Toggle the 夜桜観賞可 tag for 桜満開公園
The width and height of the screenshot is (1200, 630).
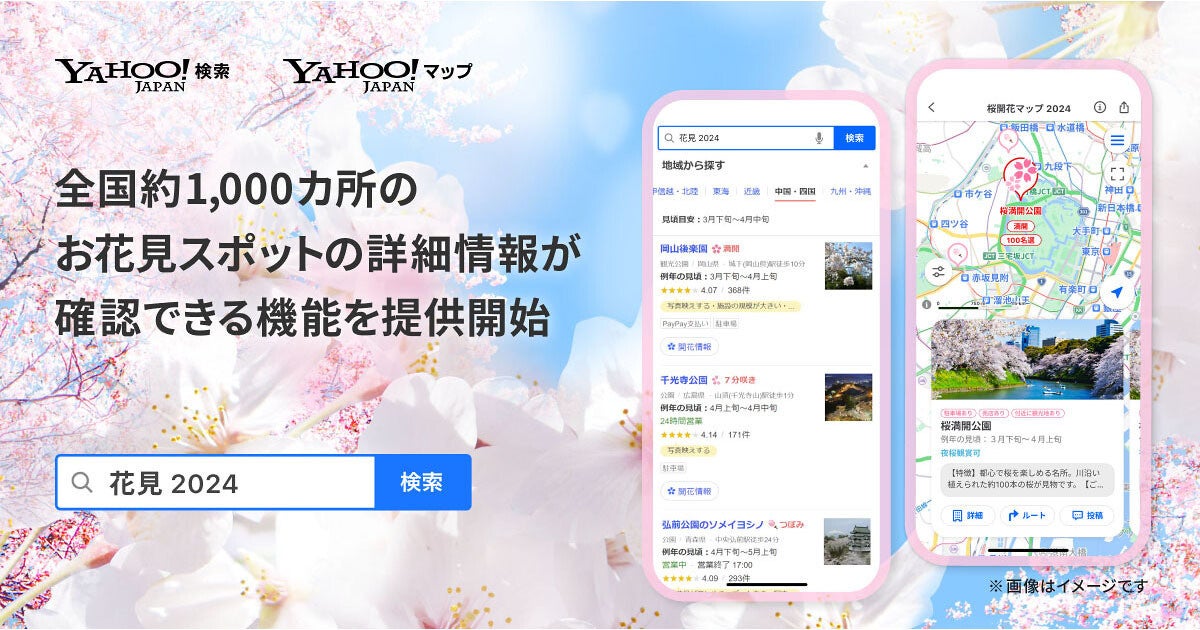tap(960, 453)
